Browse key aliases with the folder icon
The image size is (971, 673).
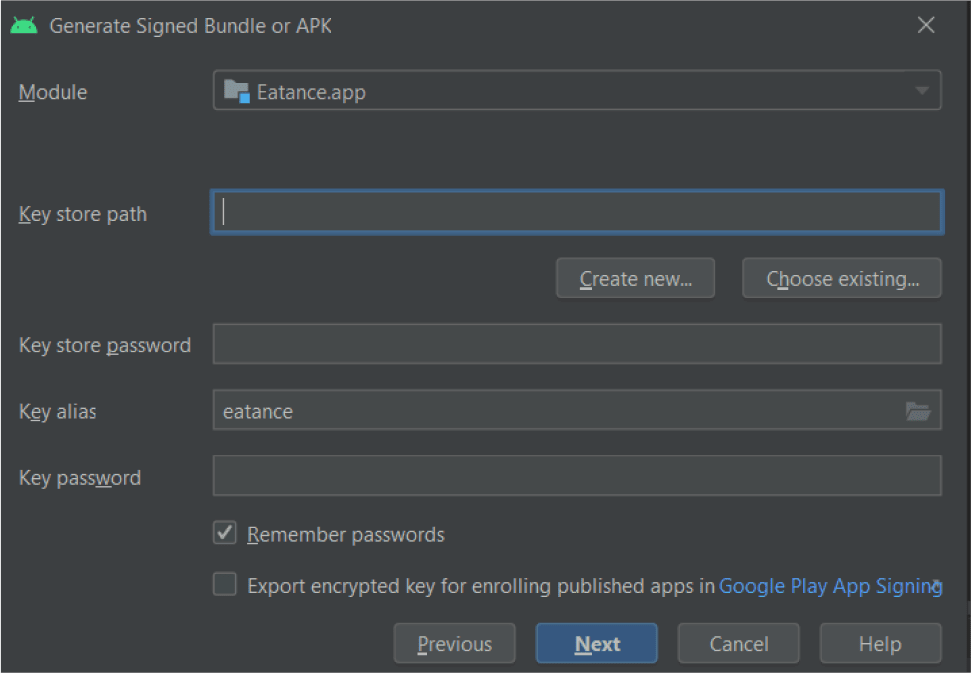tap(917, 411)
